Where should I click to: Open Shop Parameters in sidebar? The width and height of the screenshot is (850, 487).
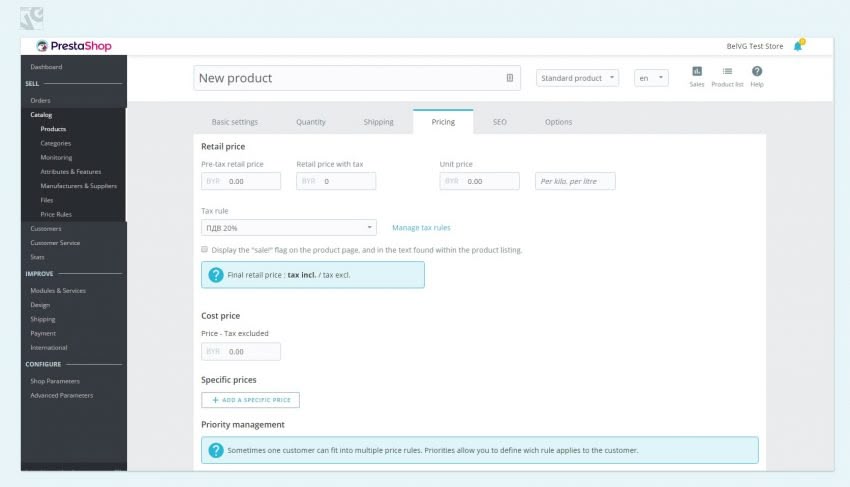point(55,381)
